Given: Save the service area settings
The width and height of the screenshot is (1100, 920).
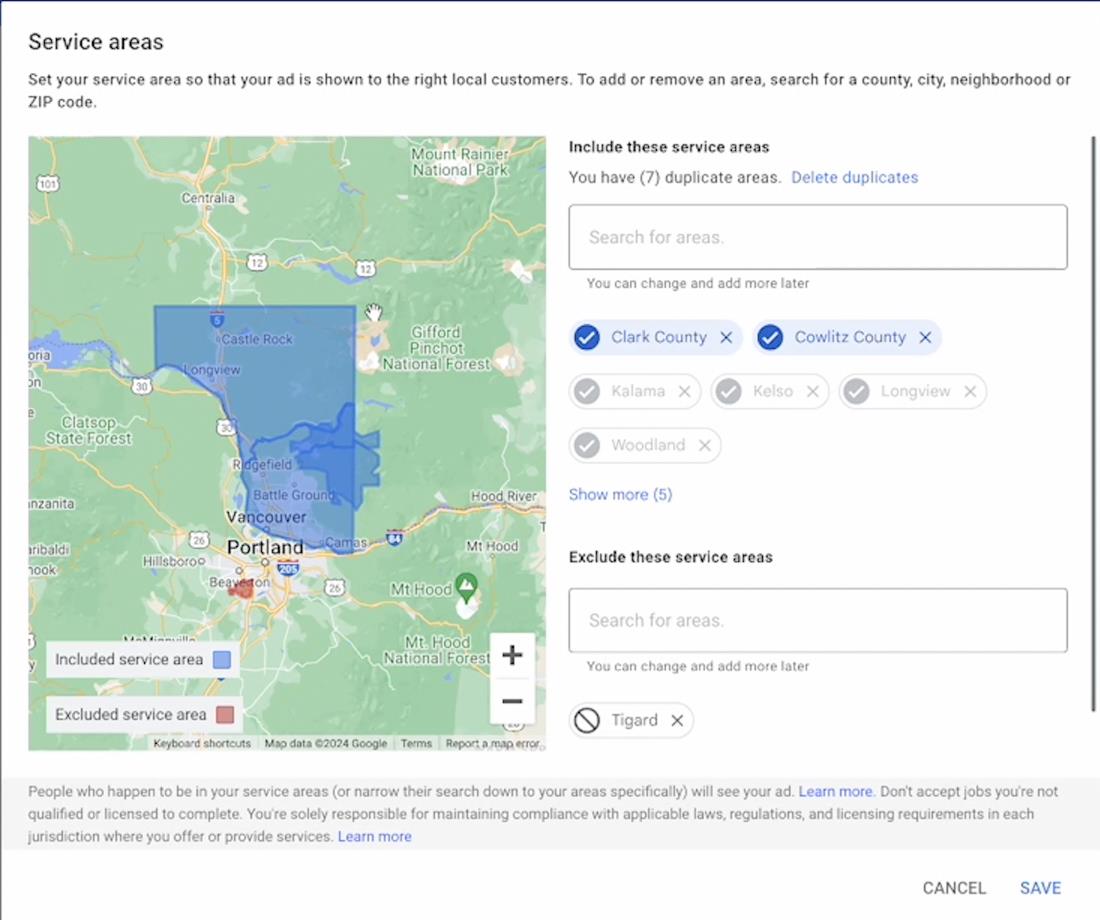Looking at the screenshot, I should pyautogui.click(x=1040, y=888).
